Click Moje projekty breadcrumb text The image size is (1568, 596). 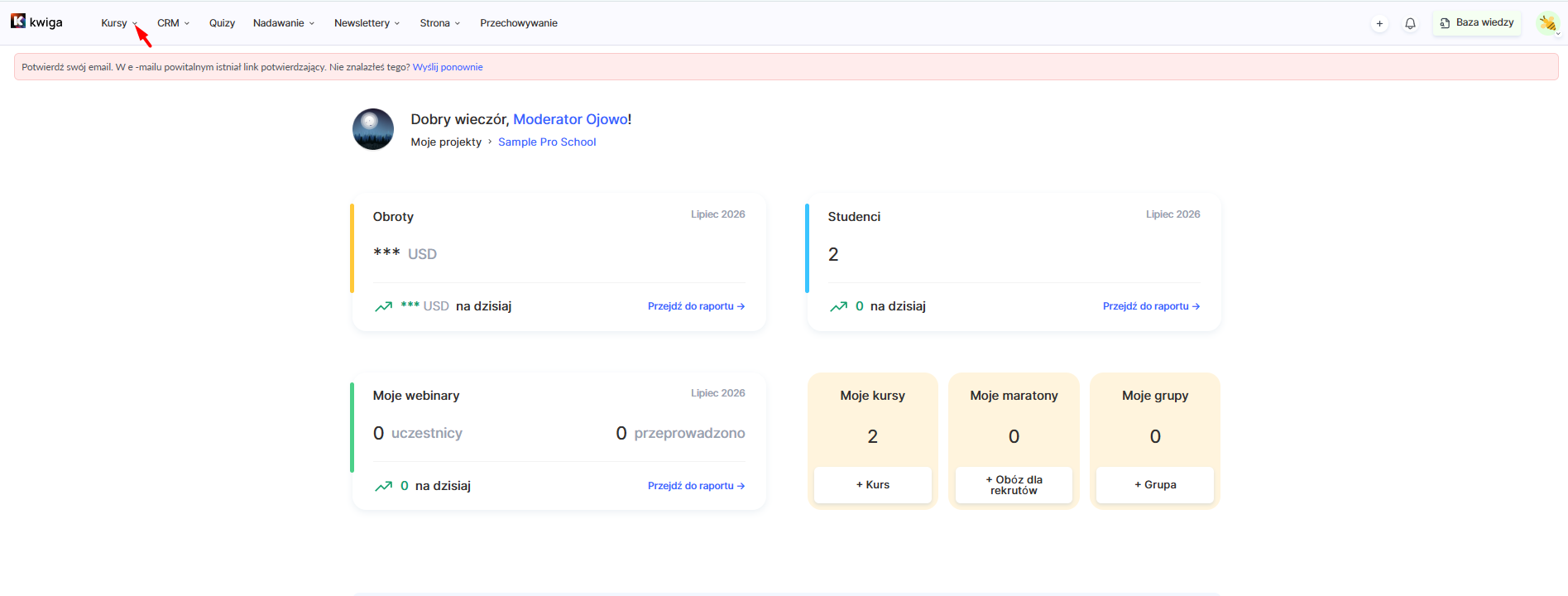pos(446,142)
